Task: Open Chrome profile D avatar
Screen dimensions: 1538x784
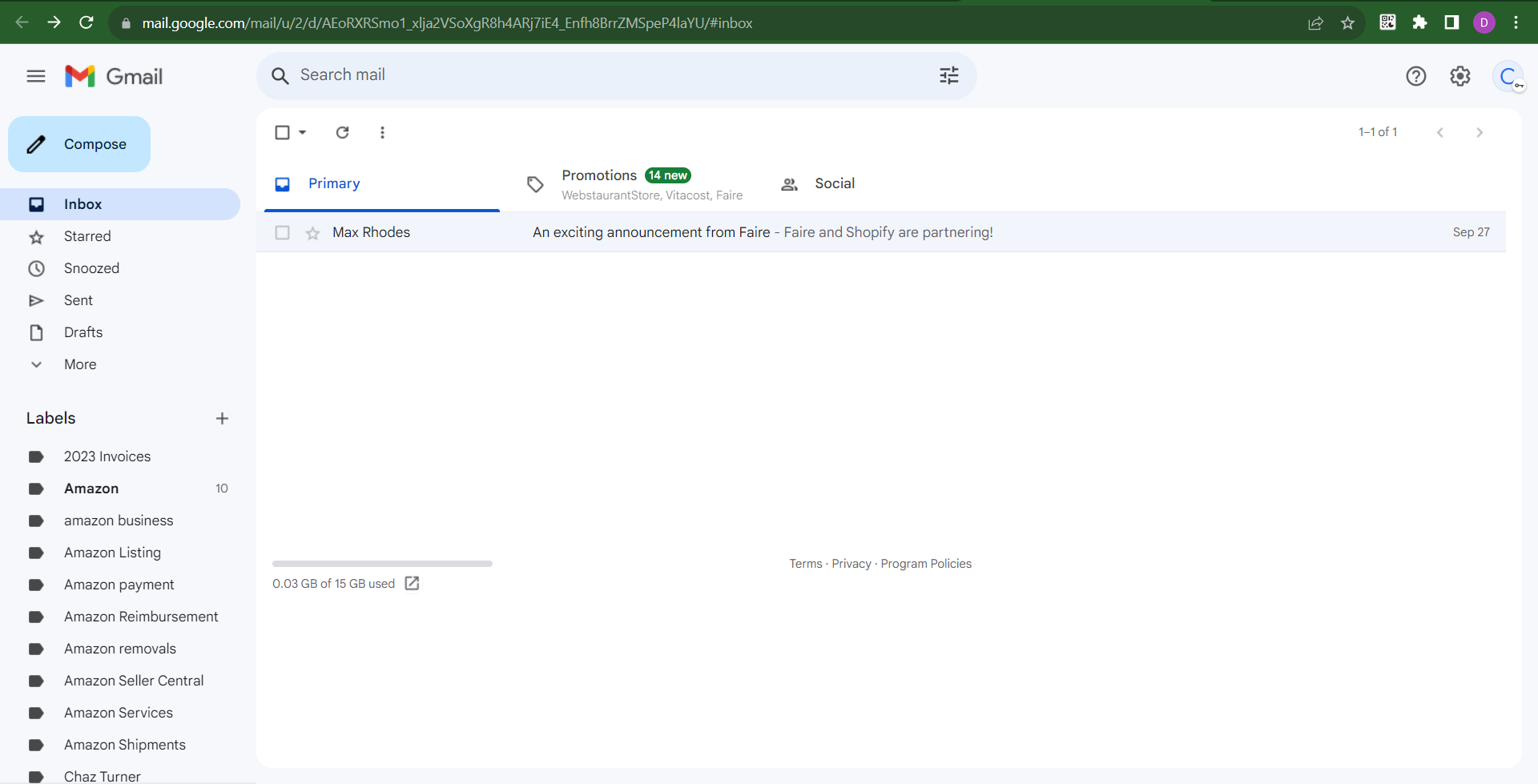Action: pyautogui.click(x=1484, y=22)
